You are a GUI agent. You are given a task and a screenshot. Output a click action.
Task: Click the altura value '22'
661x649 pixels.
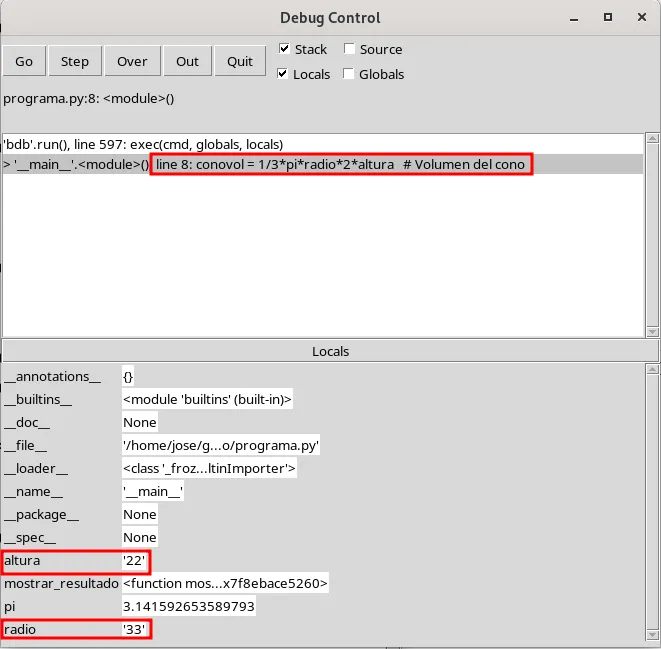134,561
